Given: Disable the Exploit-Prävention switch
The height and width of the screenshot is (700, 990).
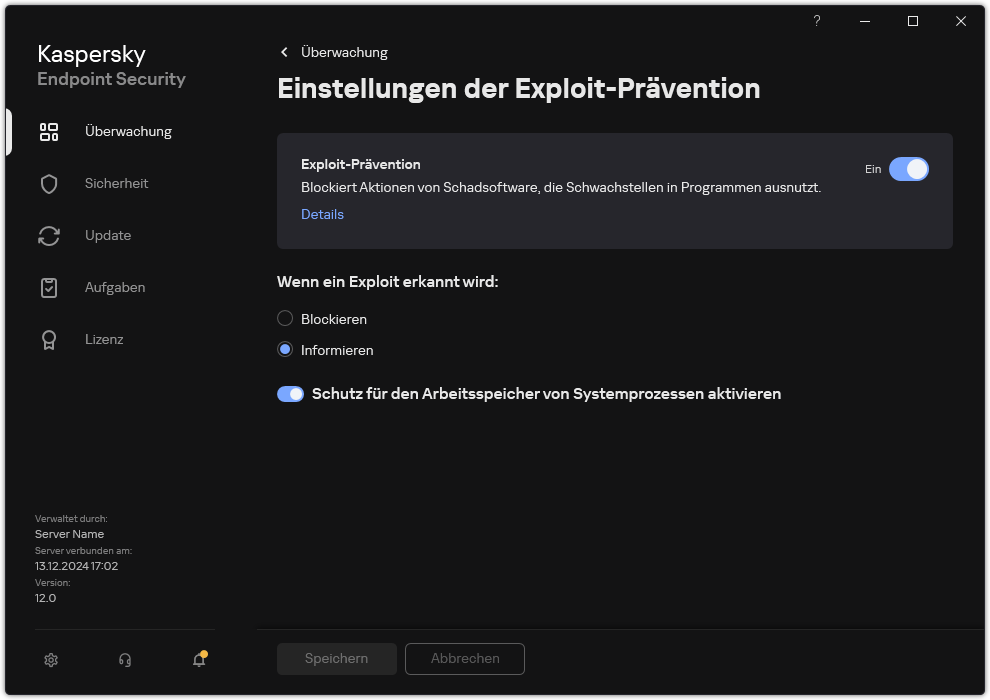Looking at the screenshot, I should coord(909,169).
